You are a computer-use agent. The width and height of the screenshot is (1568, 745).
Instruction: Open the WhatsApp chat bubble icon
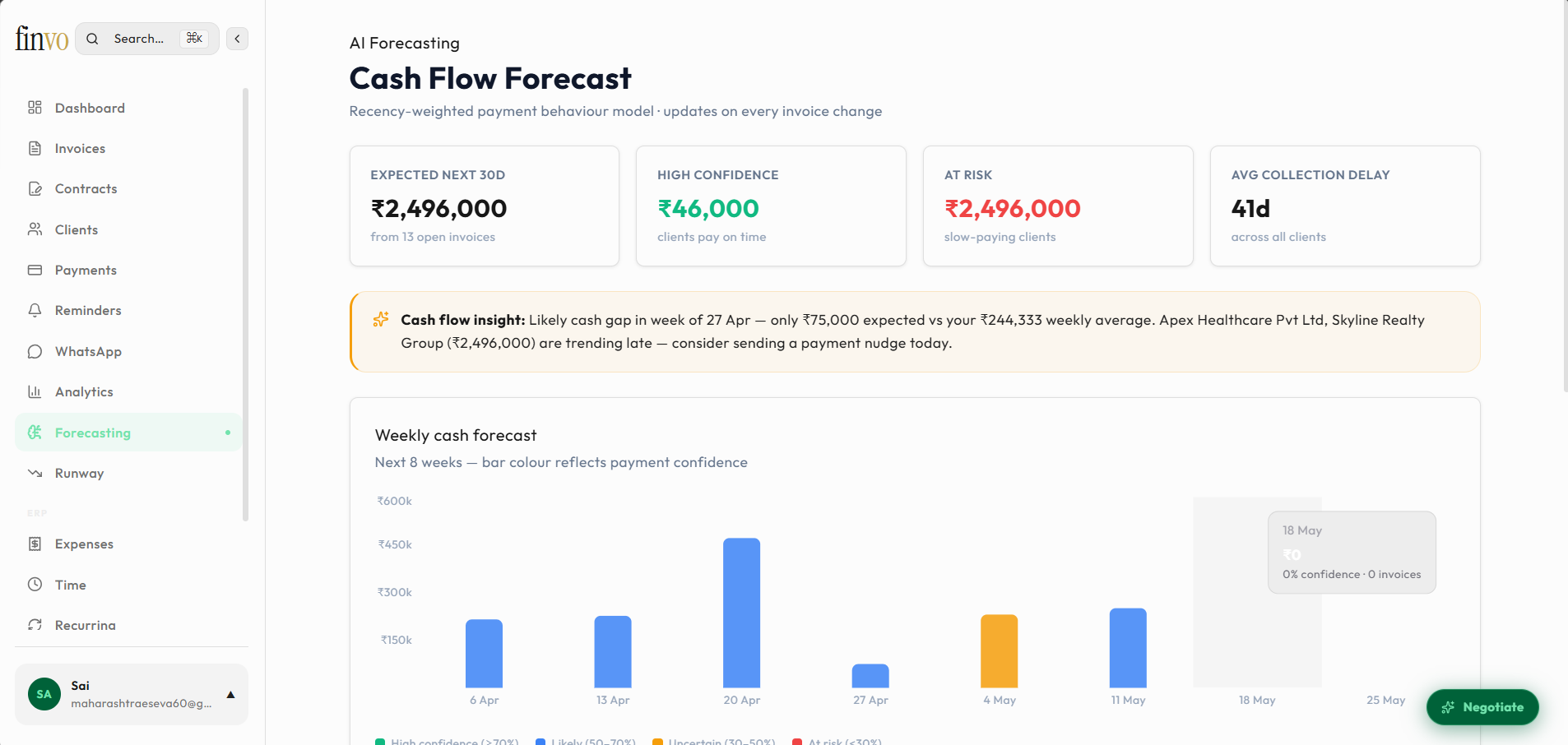(x=35, y=352)
